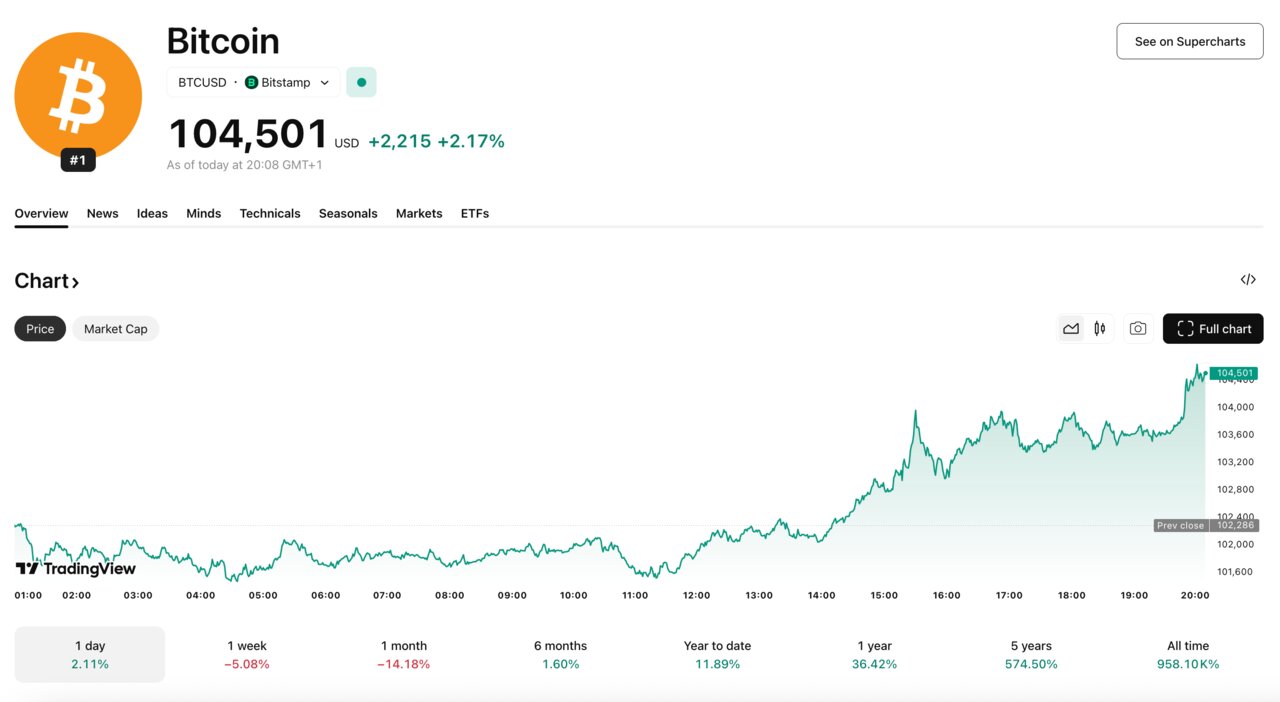Open the 5 years performance period
Image resolution: width=1280 pixels, height=702 pixels.
[x=1030, y=654]
